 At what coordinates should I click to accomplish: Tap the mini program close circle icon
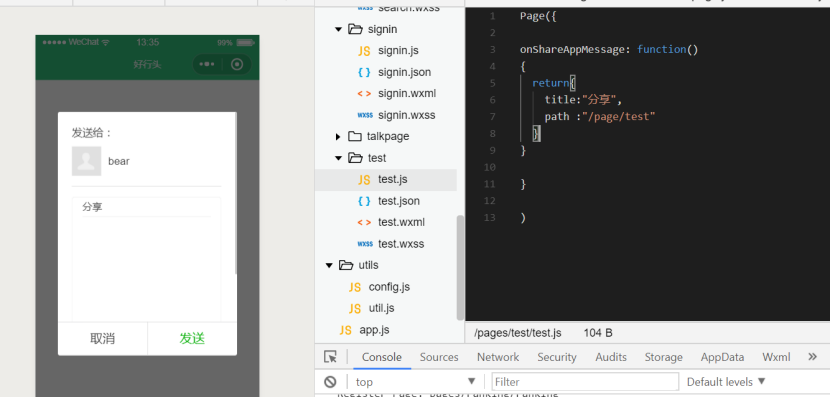click(237, 64)
